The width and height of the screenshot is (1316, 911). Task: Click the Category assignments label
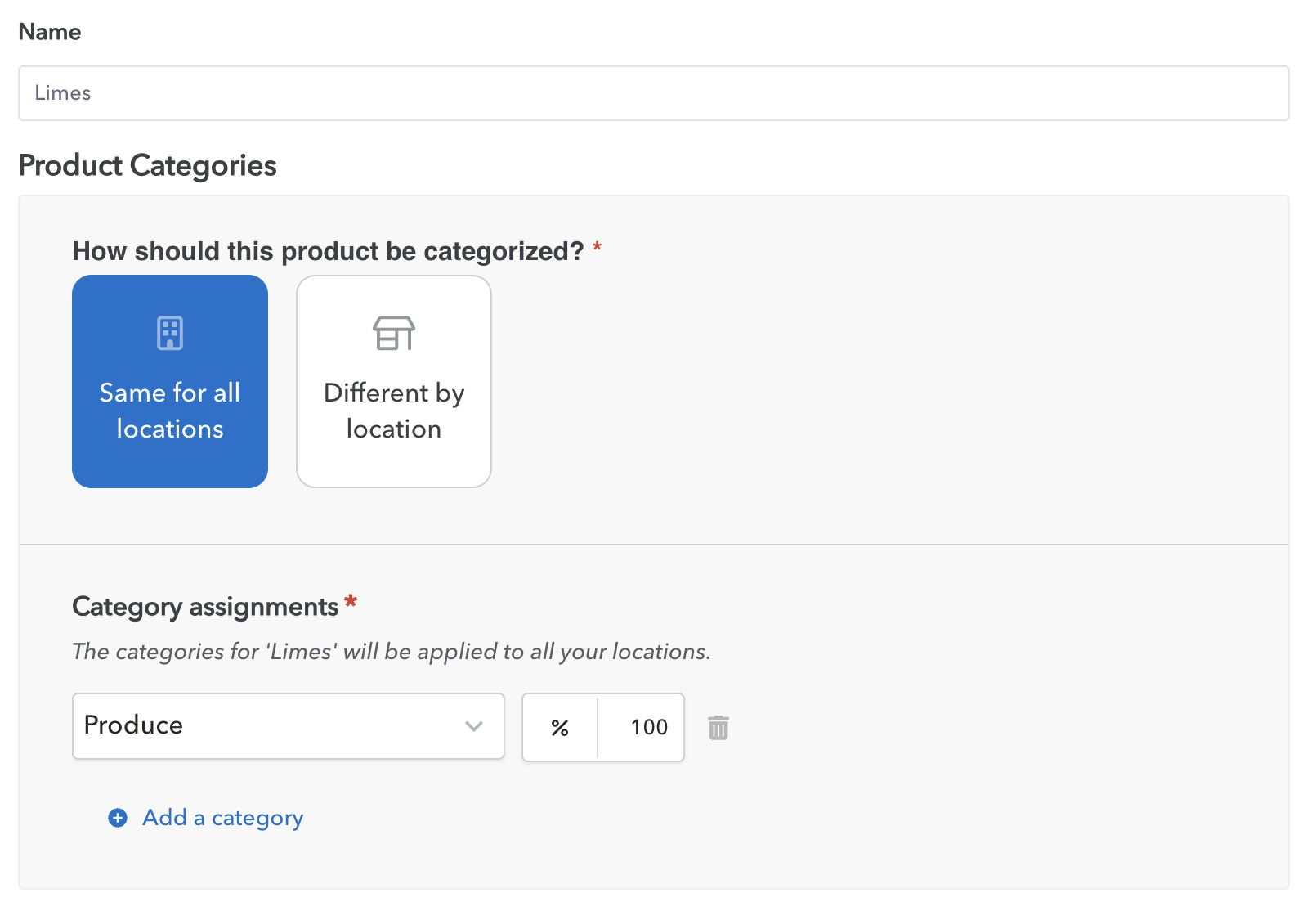coord(205,607)
